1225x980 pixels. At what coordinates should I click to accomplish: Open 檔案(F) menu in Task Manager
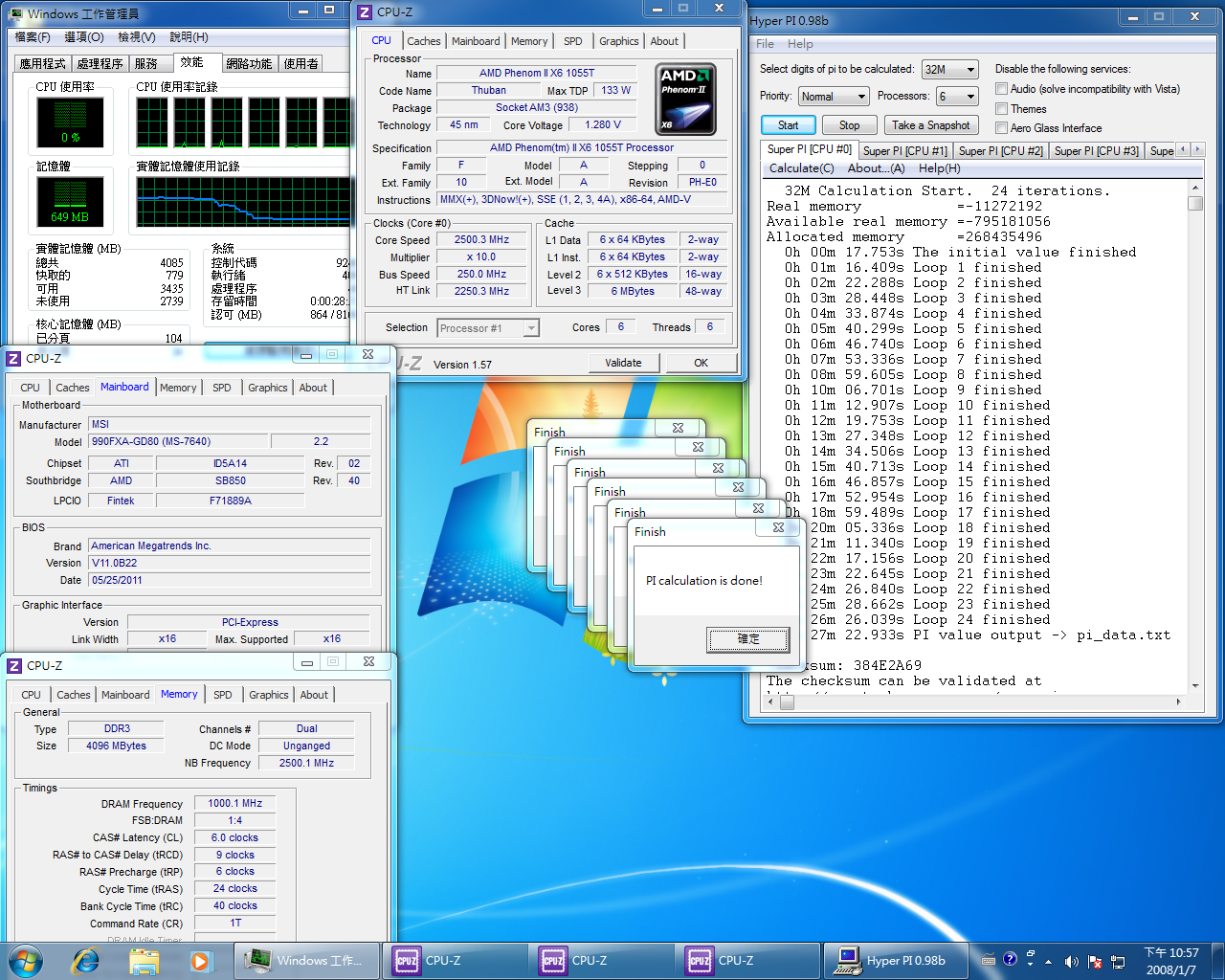point(33,37)
